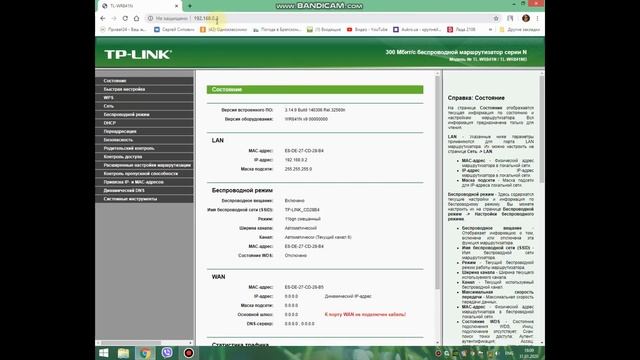Click the subnet mask 255.255.255.0 under LAN
Screen dimensions: 640x360
coord(298,169)
